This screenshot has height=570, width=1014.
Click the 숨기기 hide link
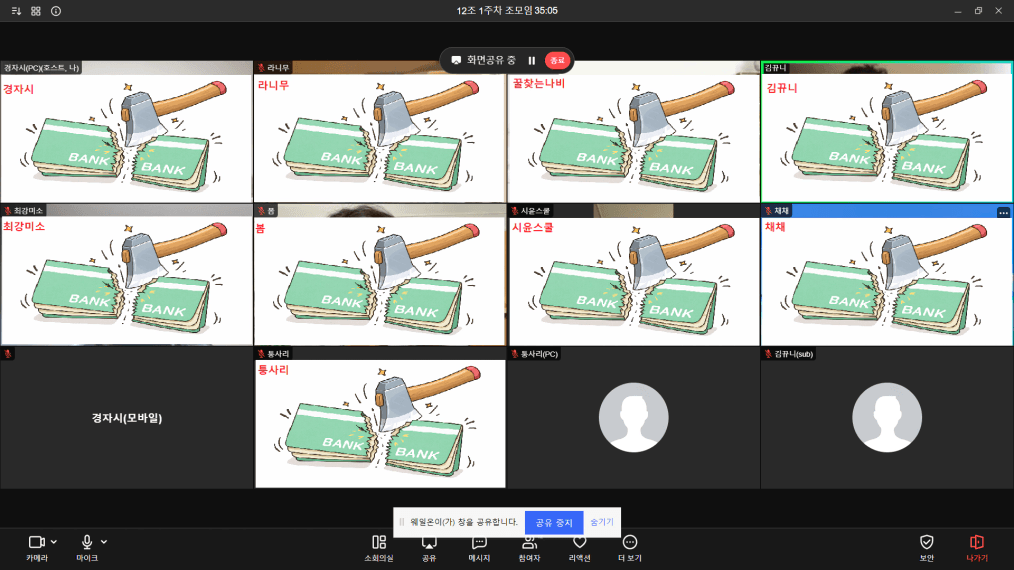[x=601, y=522]
